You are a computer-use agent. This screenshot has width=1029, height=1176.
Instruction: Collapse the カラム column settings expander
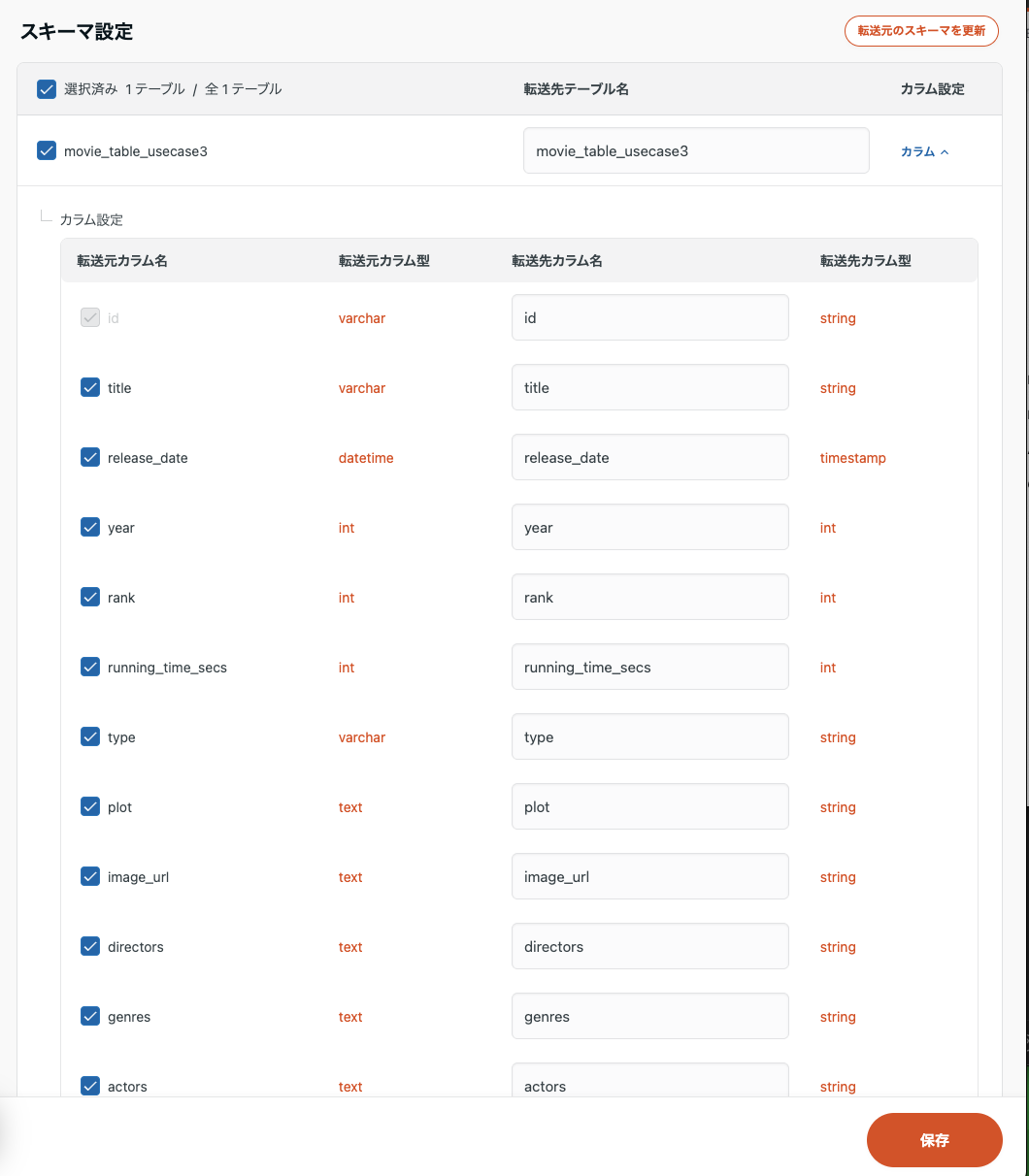925,151
